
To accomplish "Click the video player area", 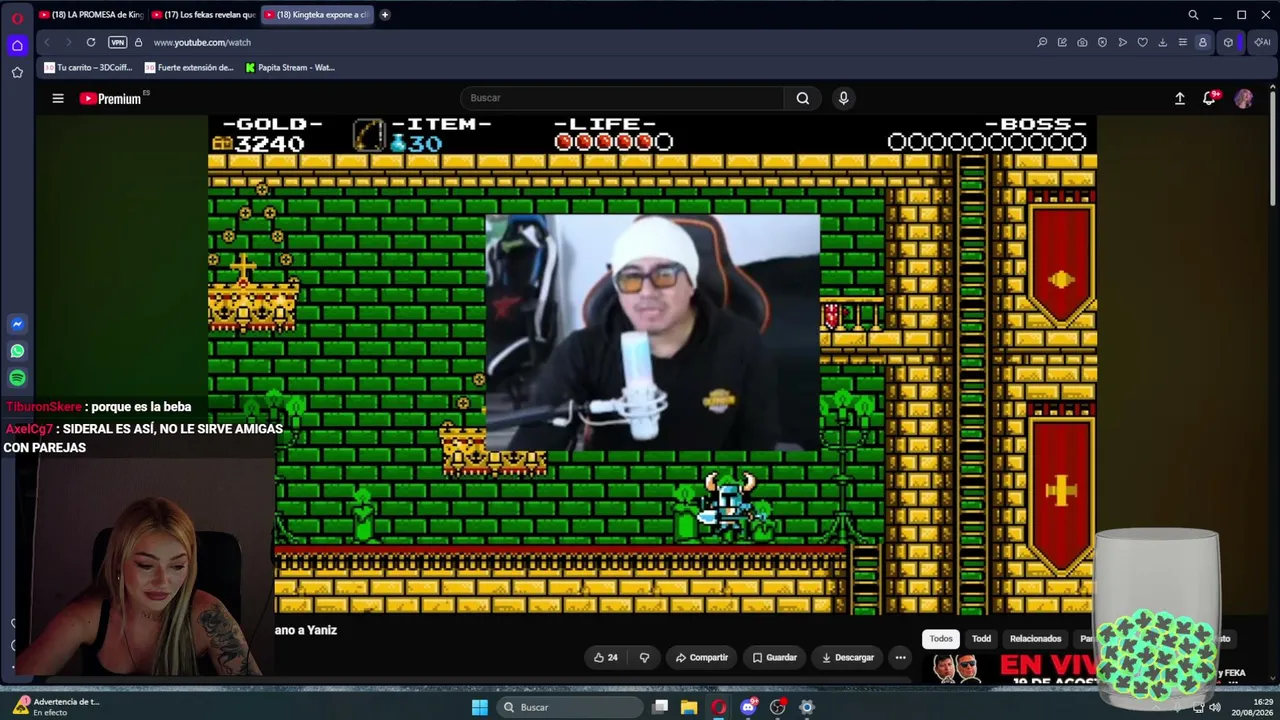I will (x=652, y=364).
